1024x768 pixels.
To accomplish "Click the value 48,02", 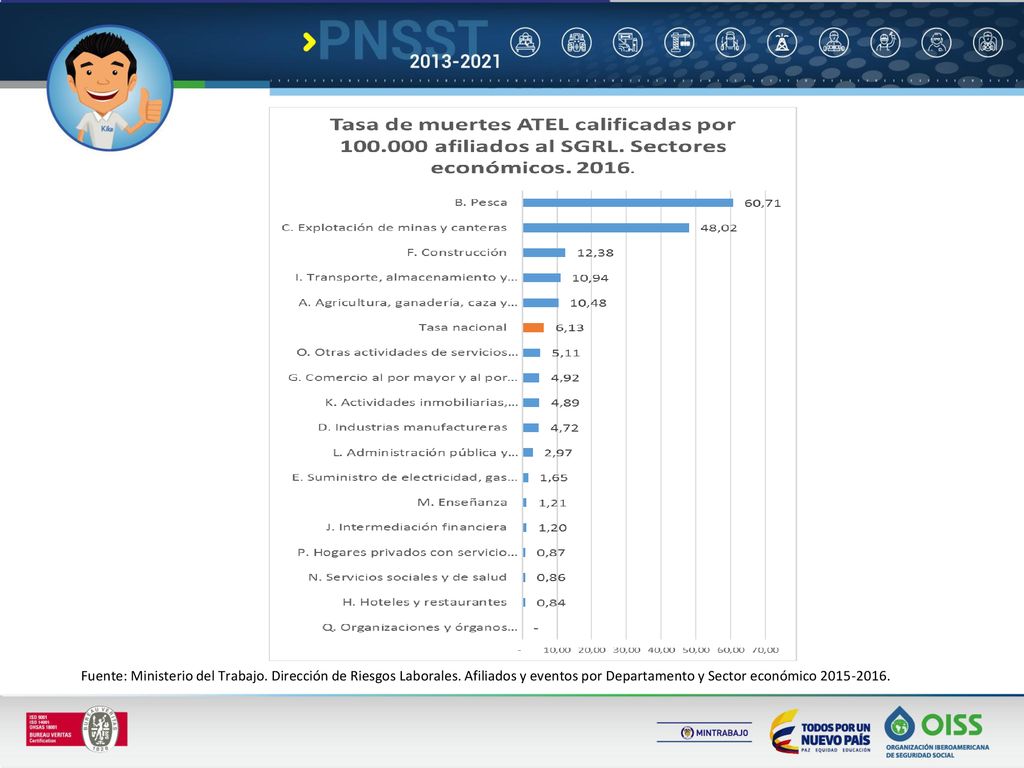I will 718,228.
